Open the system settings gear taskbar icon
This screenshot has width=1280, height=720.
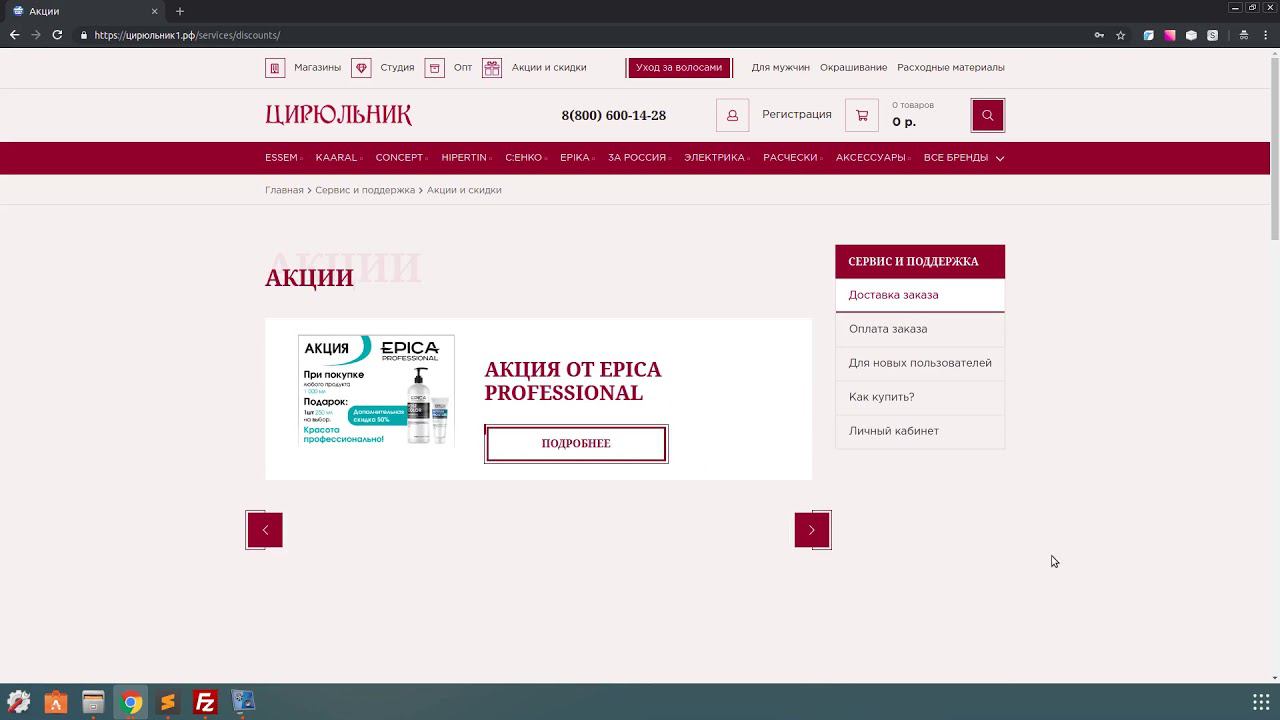18,703
